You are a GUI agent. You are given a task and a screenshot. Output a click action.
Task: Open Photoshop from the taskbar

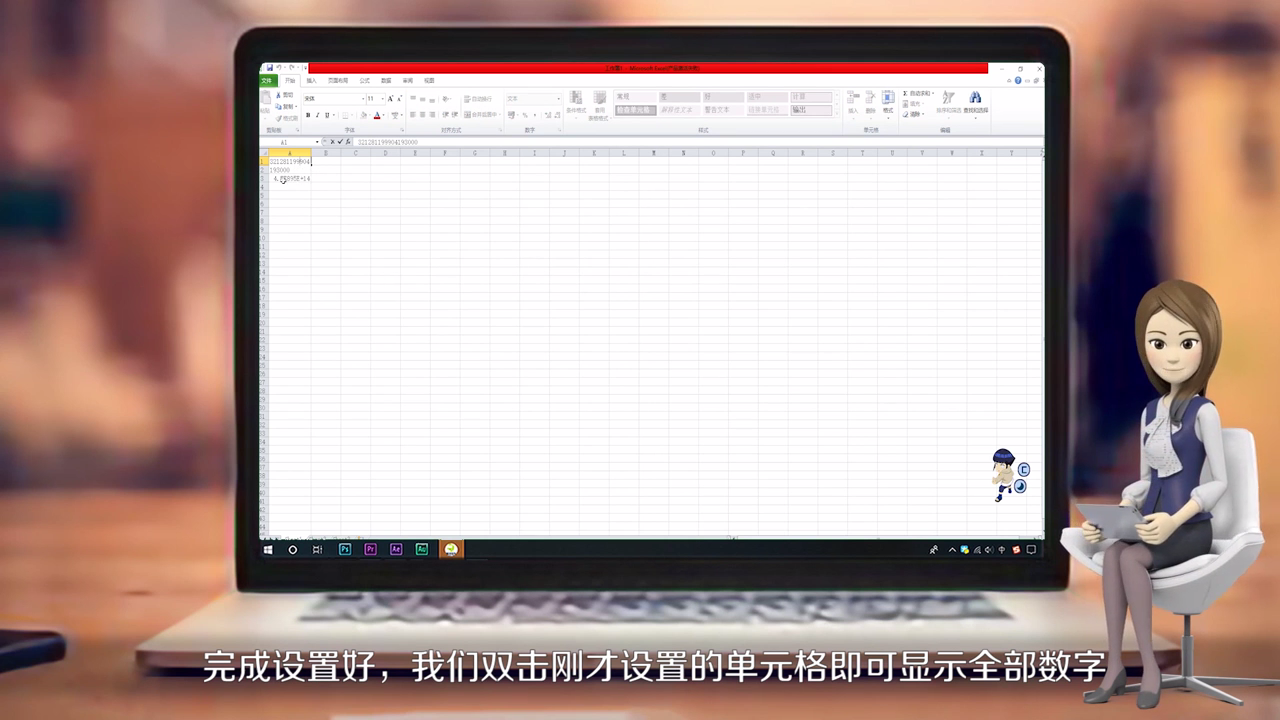click(x=345, y=549)
